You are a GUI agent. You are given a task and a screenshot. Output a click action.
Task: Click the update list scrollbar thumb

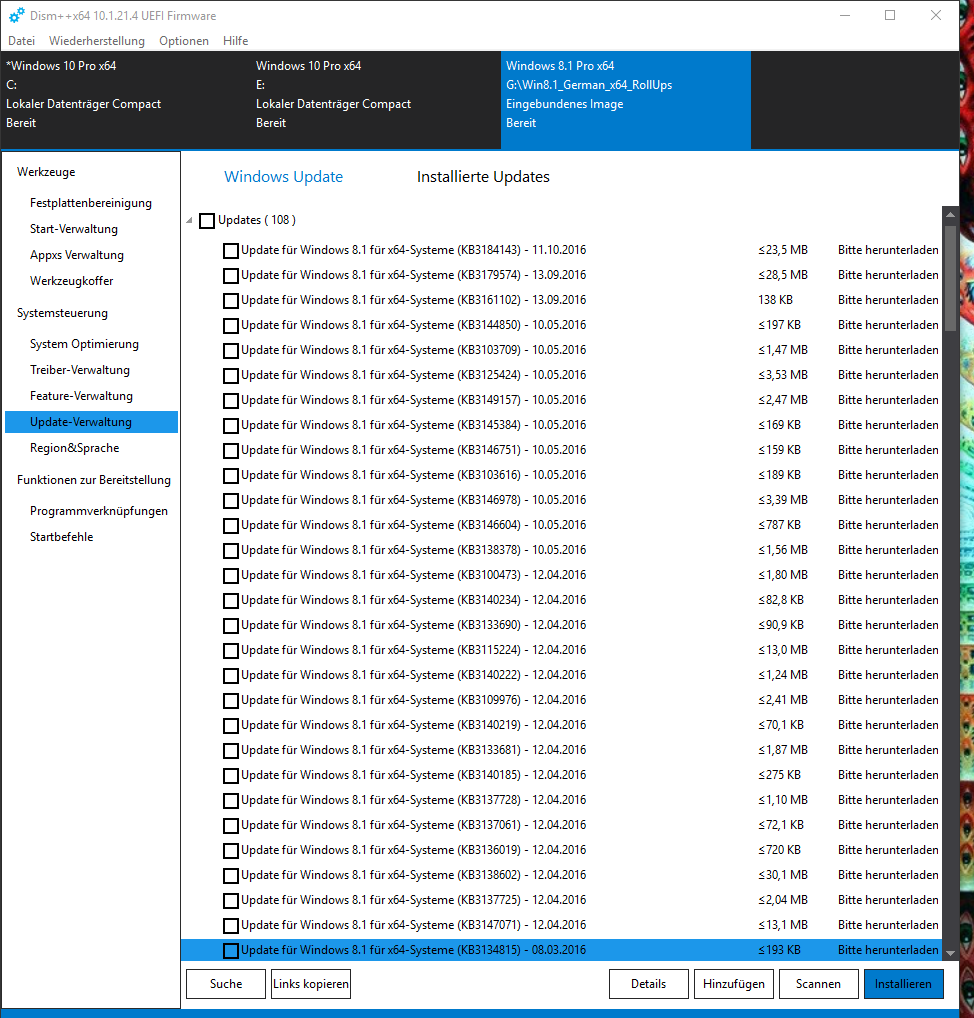951,279
